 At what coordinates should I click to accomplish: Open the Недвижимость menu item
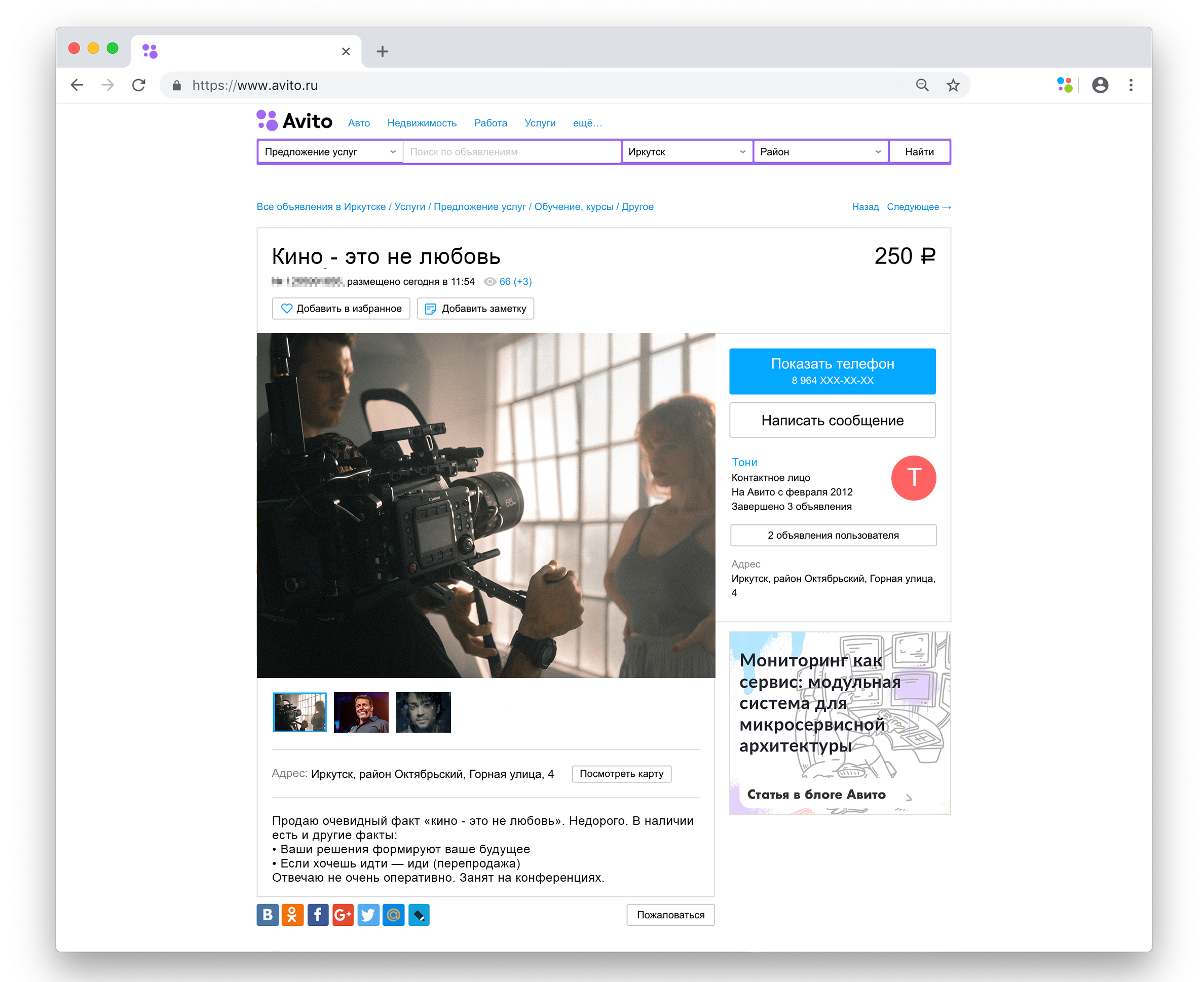tap(422, 123)
